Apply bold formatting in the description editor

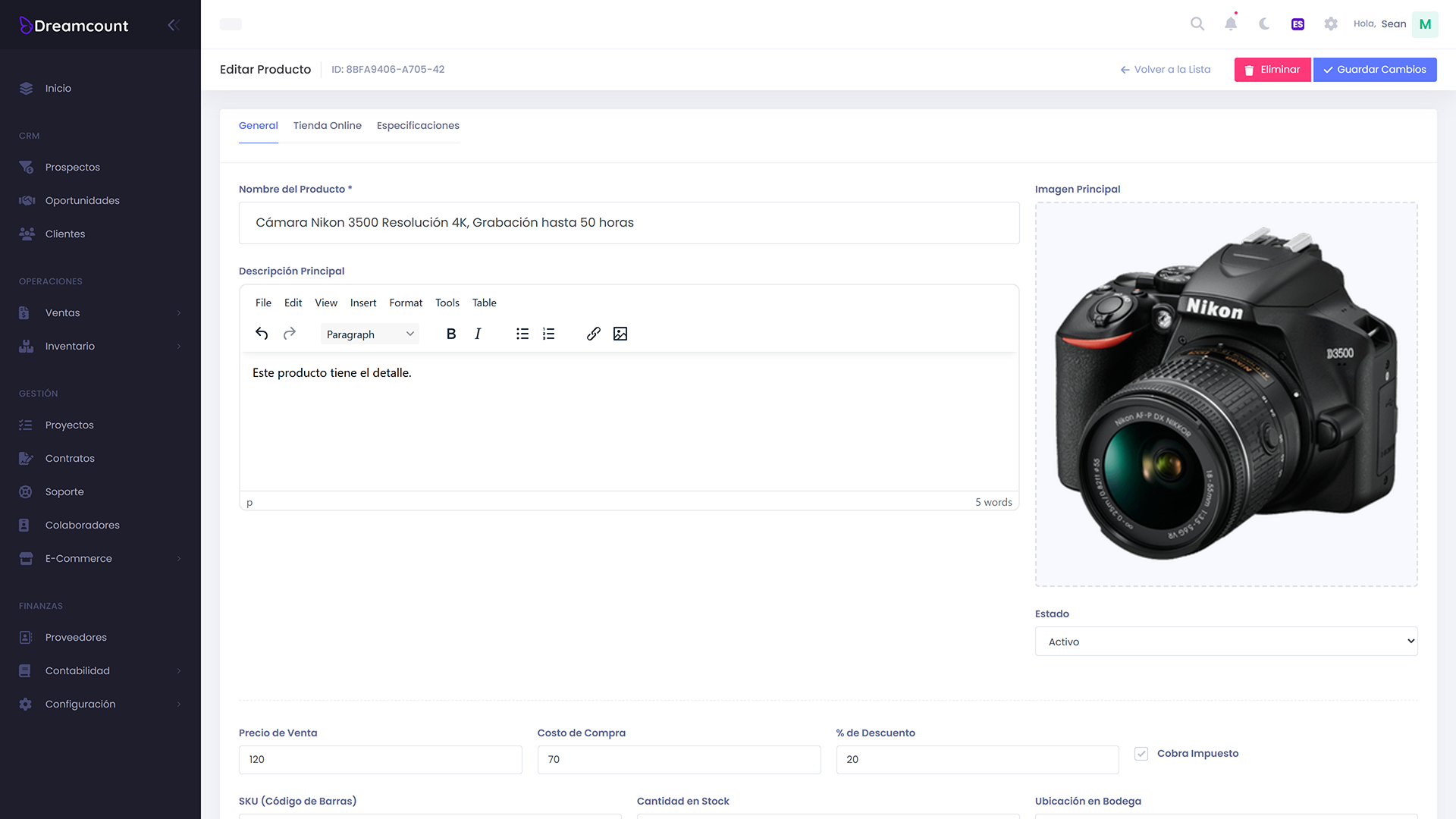[x=451, y=334]
